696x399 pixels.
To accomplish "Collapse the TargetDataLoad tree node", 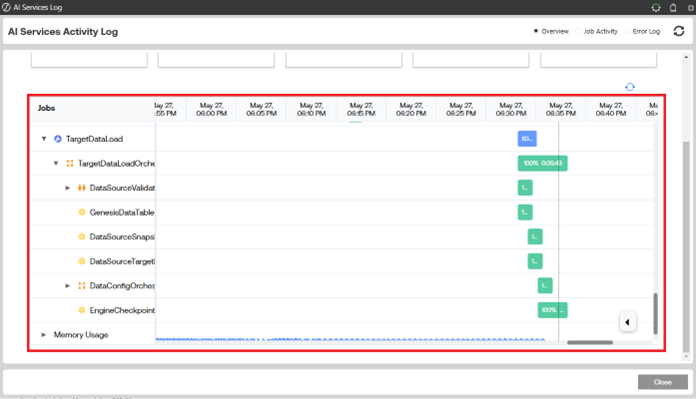I will click(x=44, y=139).
